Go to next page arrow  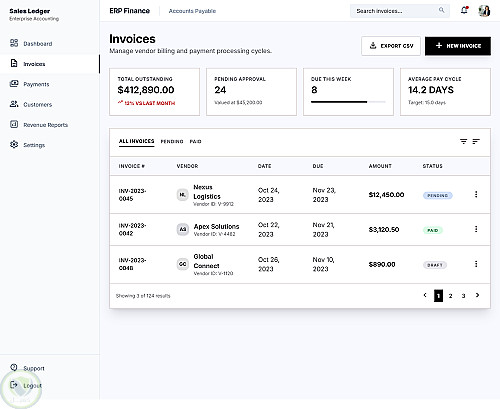477,295
